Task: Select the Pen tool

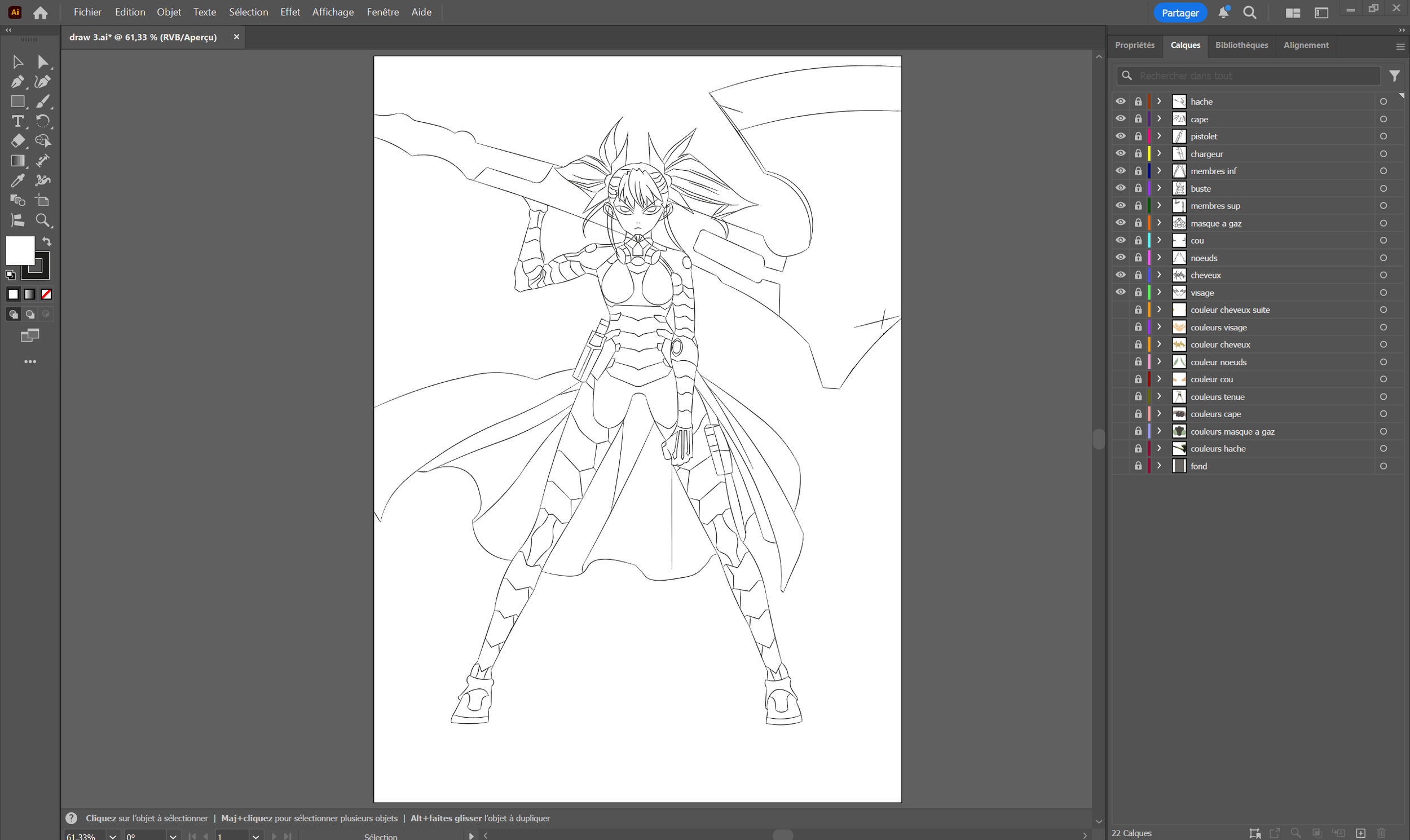Action: [17, 81]
